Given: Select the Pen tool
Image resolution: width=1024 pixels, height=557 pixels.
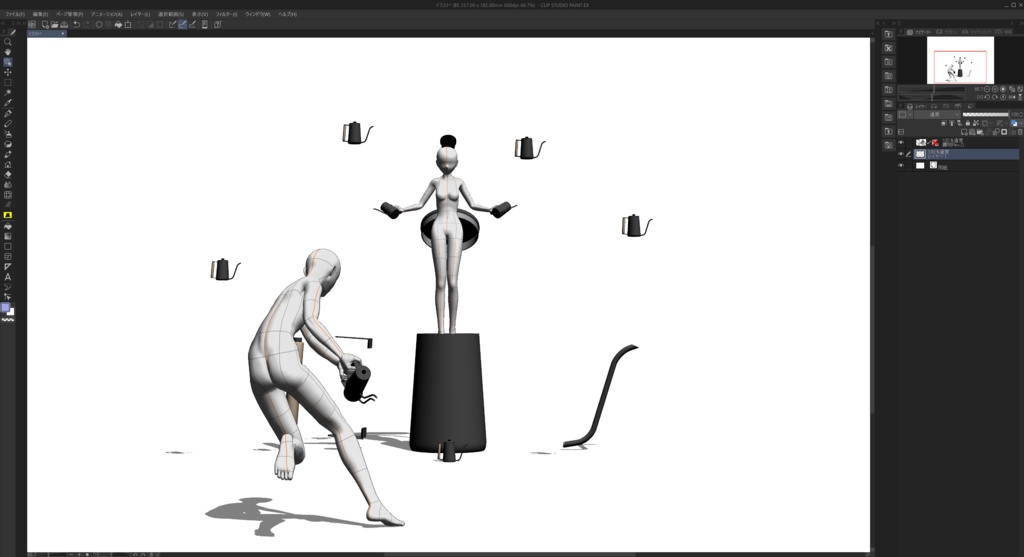Looking at the screenshot, I should [x=8, y=113].
